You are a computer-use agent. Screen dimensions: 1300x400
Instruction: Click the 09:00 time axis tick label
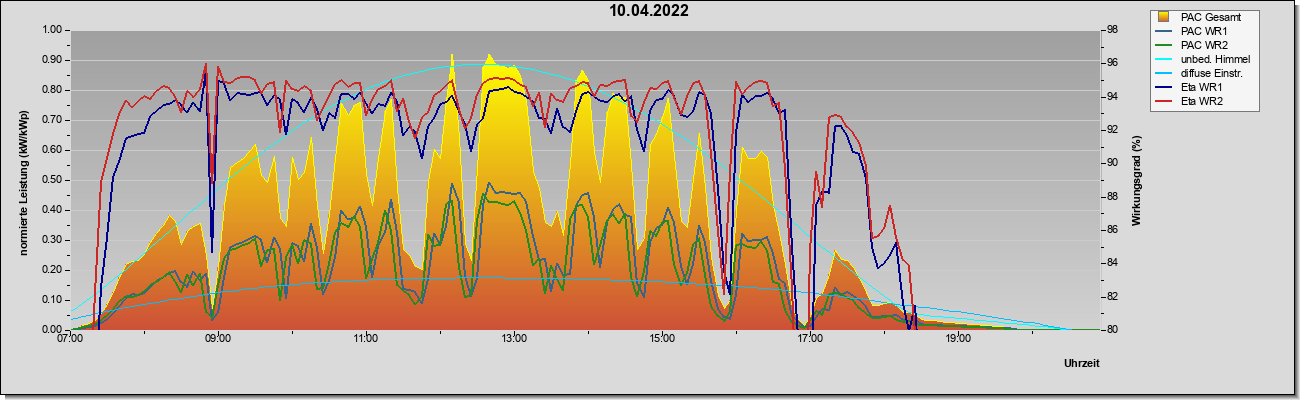(x=218, y=339)
